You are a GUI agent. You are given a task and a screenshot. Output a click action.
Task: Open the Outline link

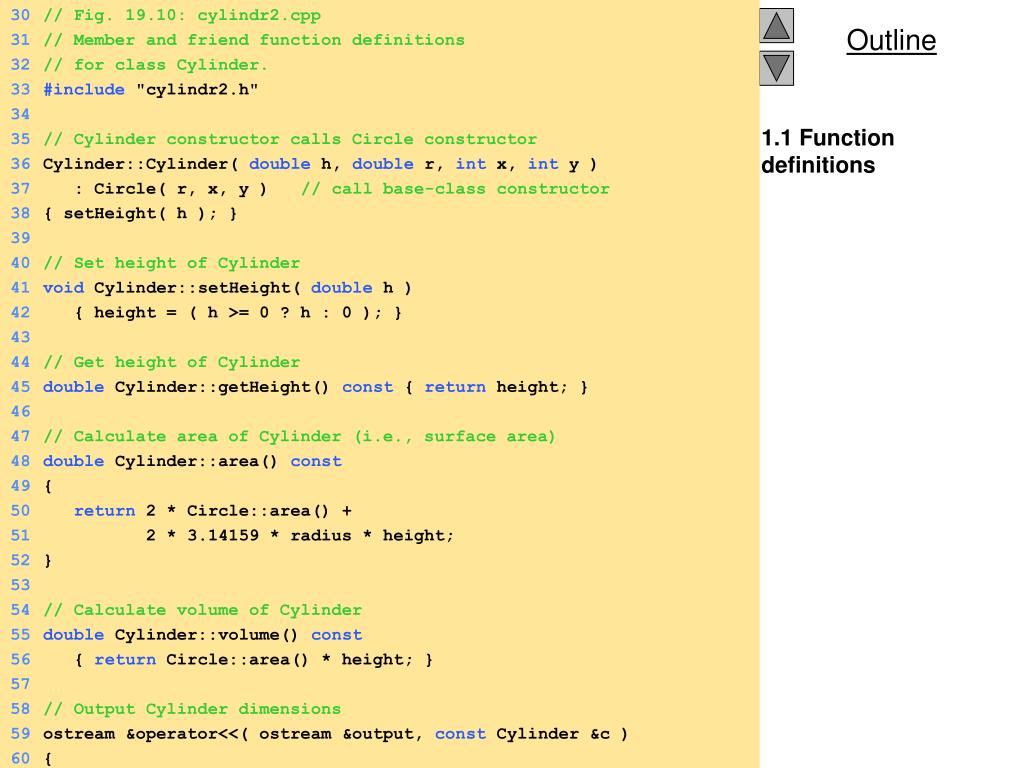pos(891,40)
